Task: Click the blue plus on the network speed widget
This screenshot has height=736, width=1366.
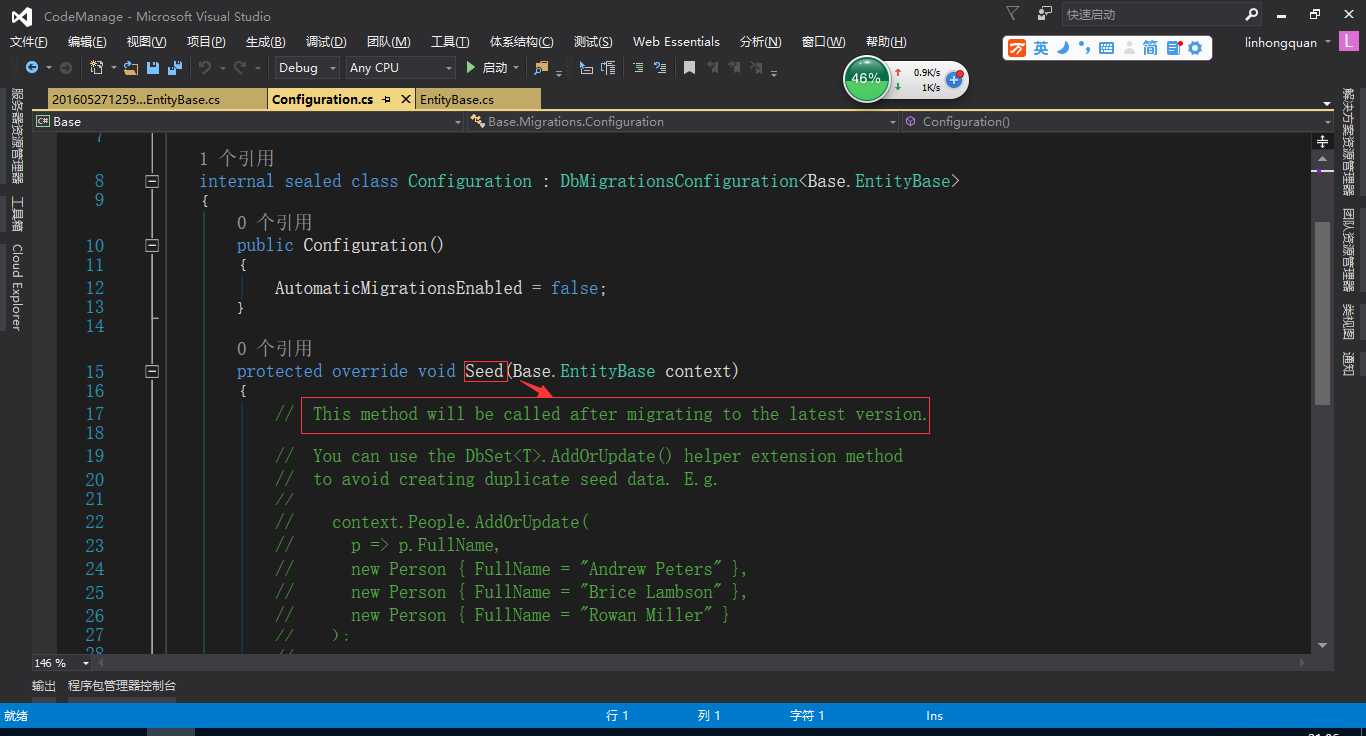Action: tap(954, 80)
